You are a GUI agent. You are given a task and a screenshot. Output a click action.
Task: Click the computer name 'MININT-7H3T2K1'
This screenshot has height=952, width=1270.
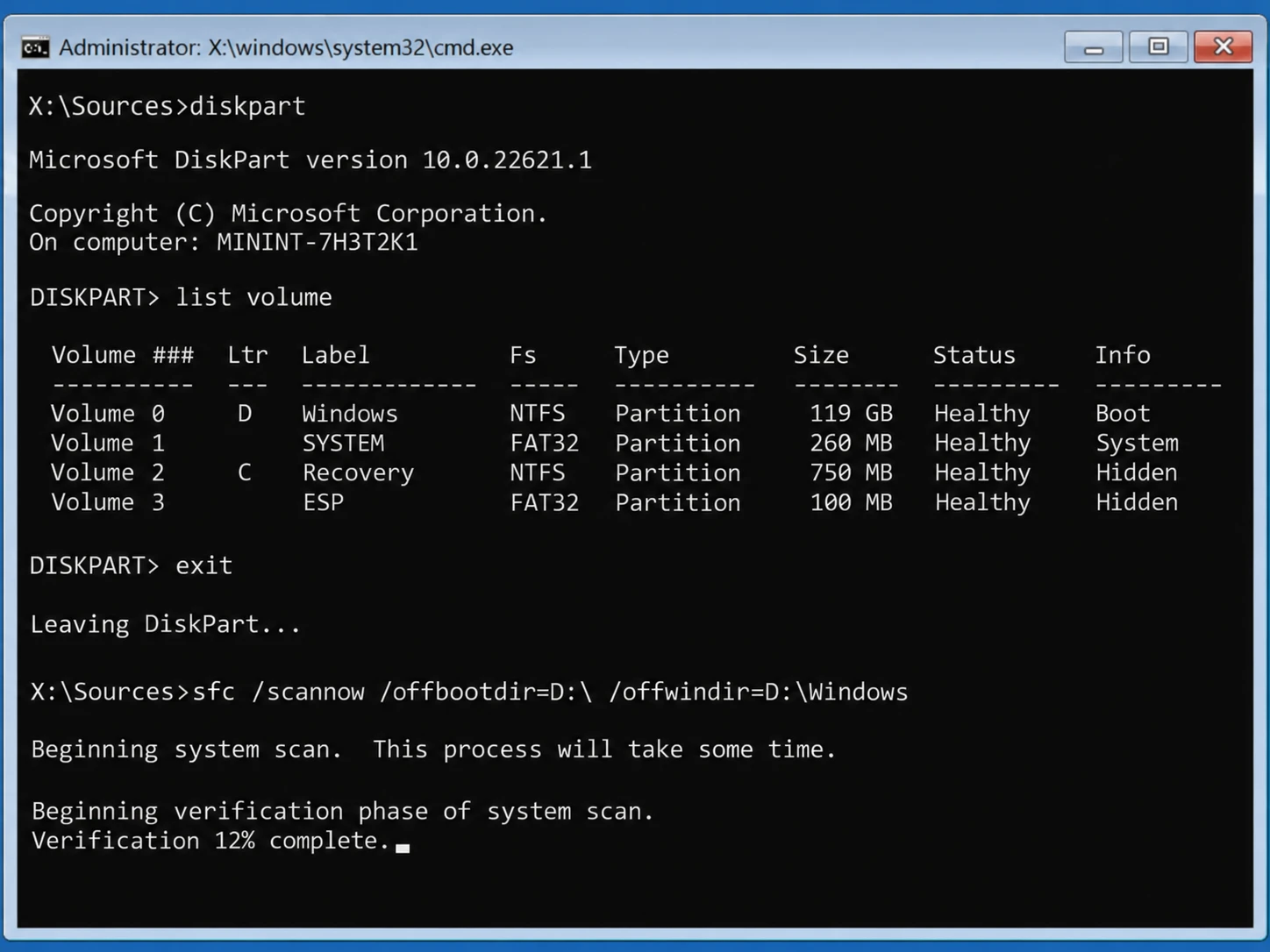coord(317,242)
